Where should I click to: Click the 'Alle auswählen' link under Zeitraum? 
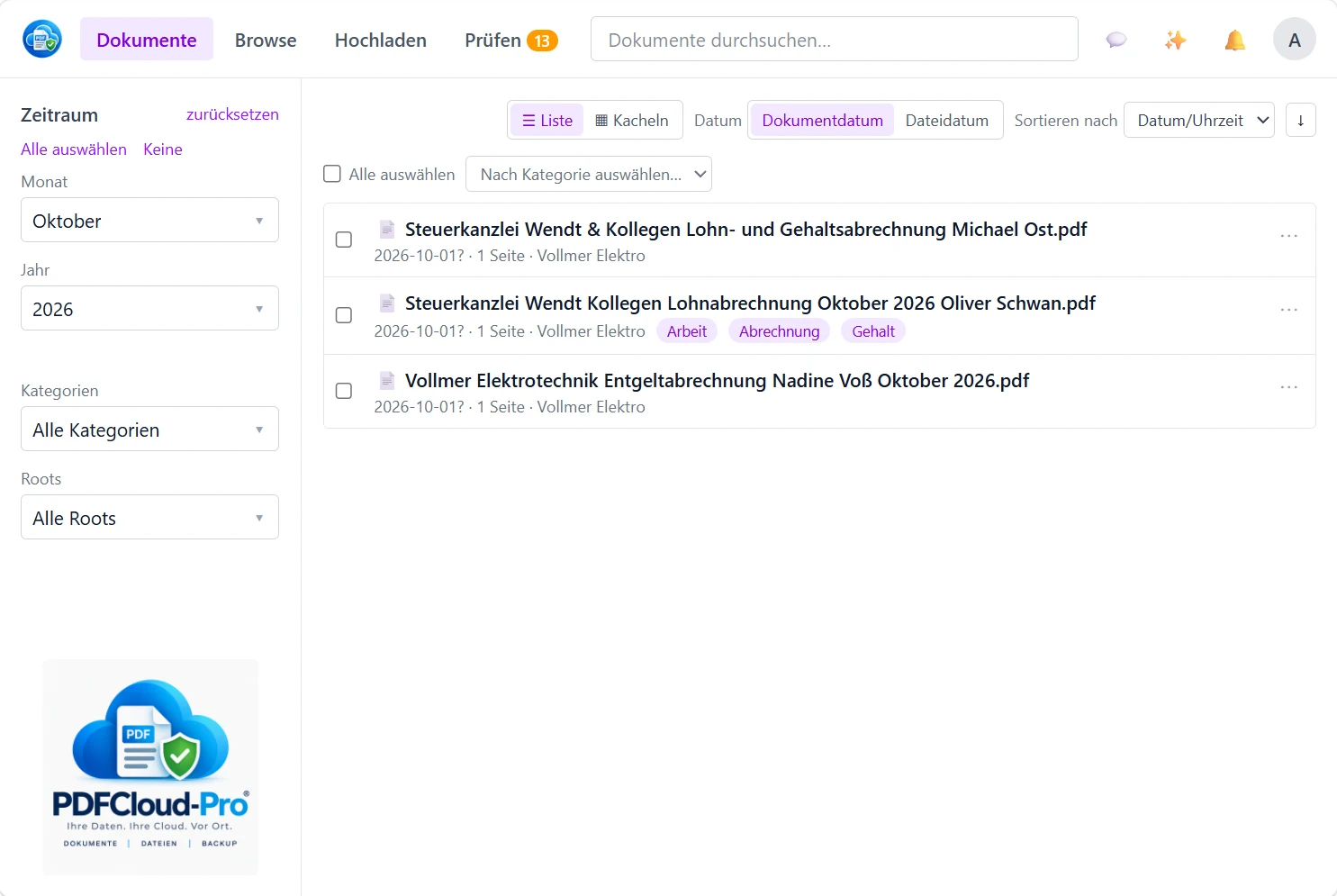(x=74, y=149)
